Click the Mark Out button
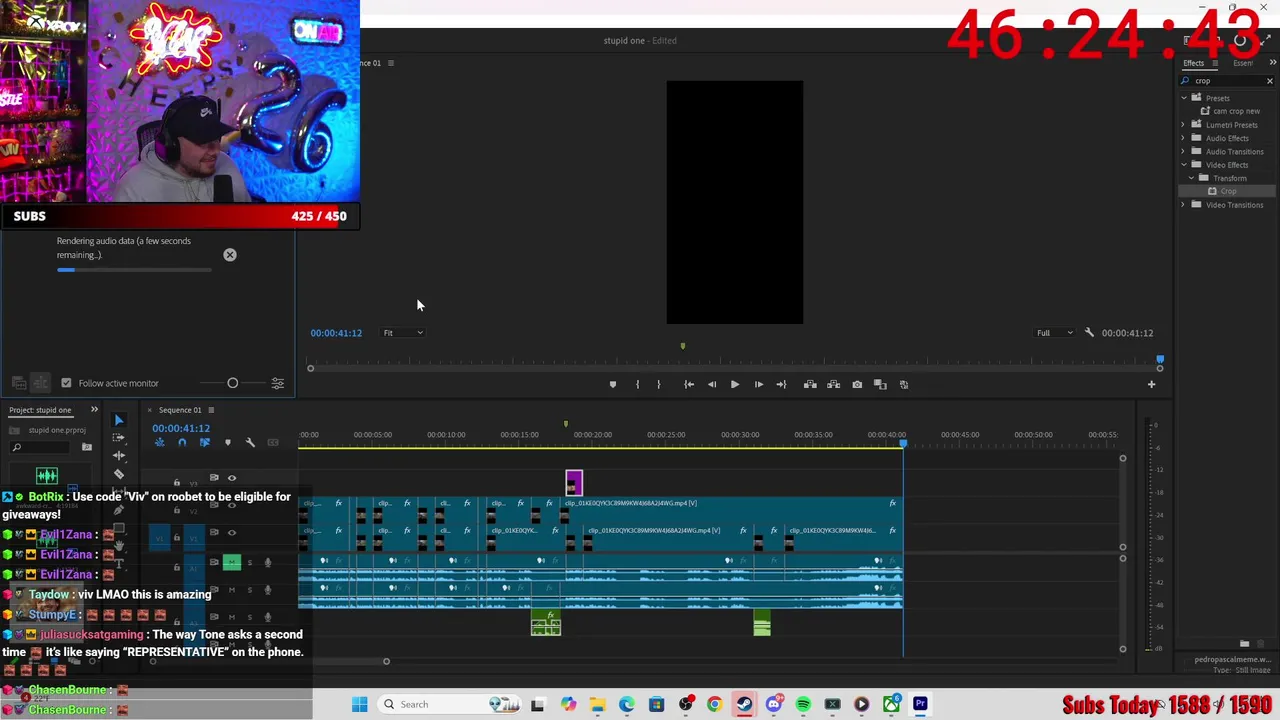 tap(658, 384)
